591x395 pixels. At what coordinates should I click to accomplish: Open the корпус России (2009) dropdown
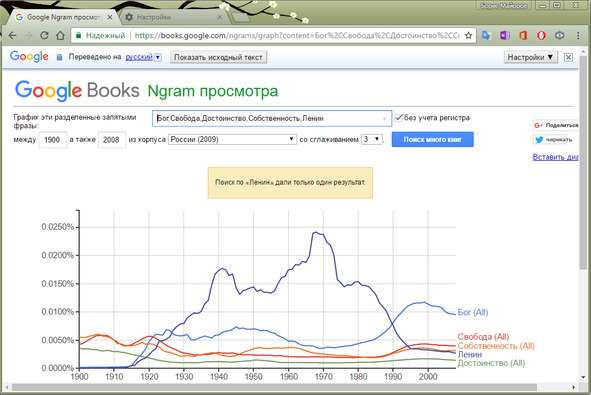click(232, 139)
